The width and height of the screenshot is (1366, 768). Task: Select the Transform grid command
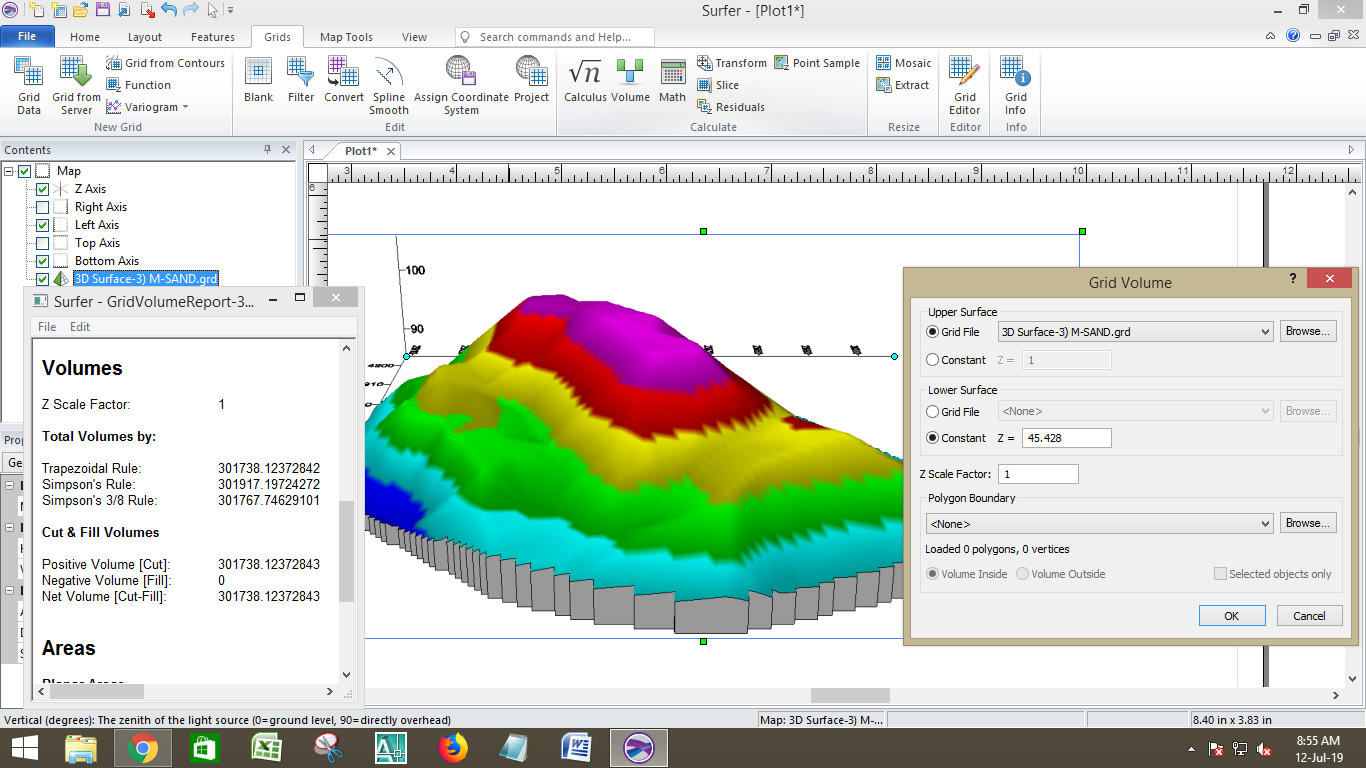tap(732, 63)
